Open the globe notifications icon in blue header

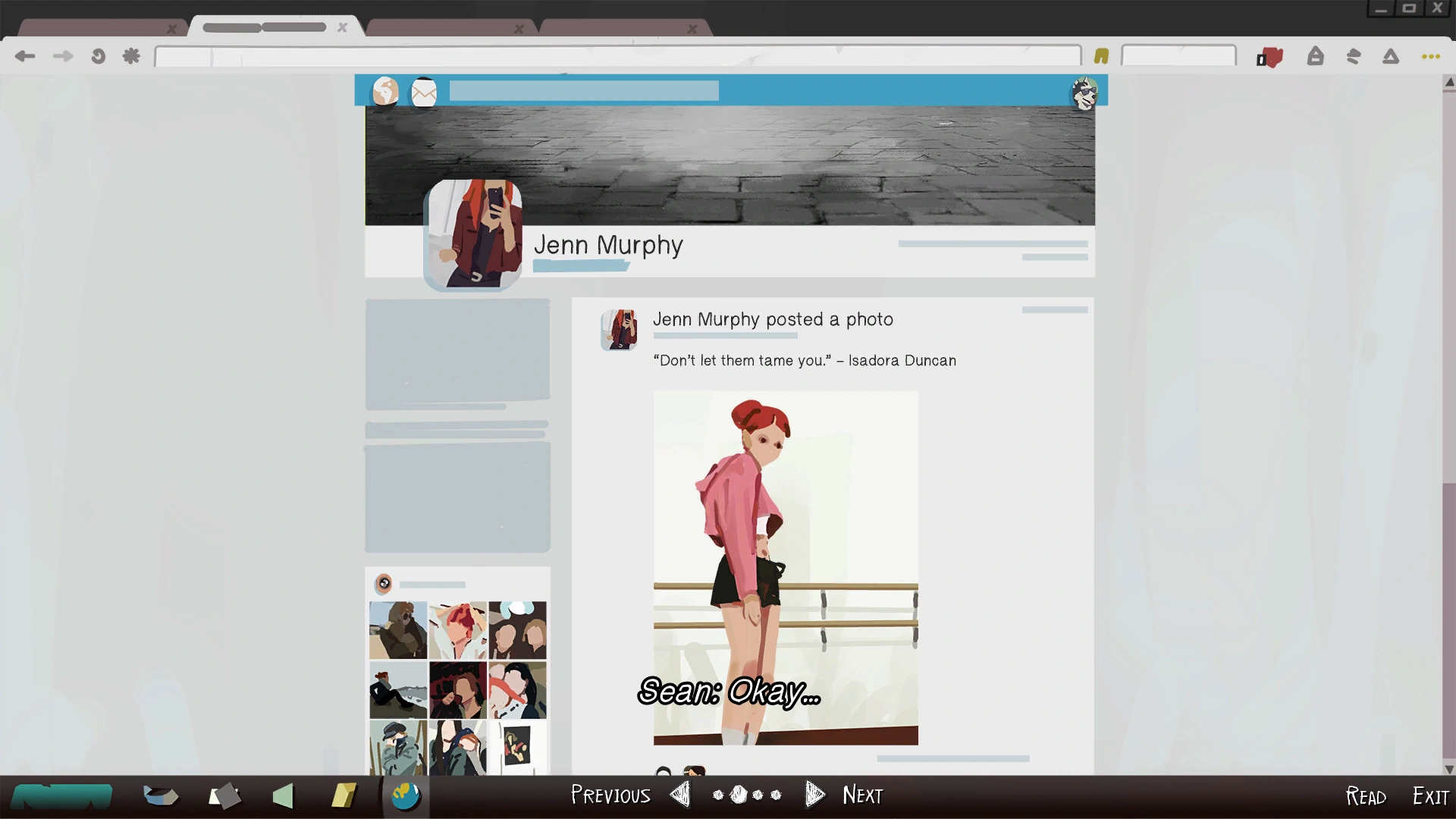click(385, 92)
